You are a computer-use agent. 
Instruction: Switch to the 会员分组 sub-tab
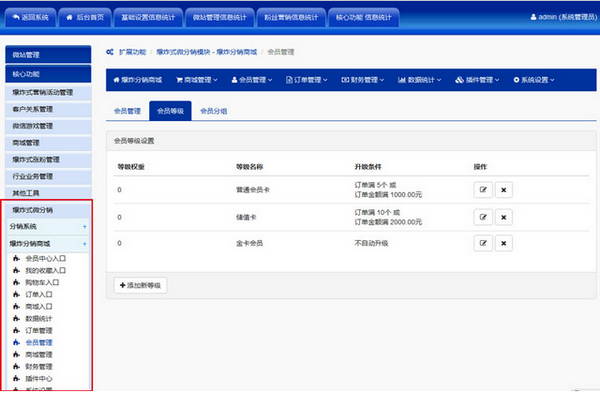(214, 111)
